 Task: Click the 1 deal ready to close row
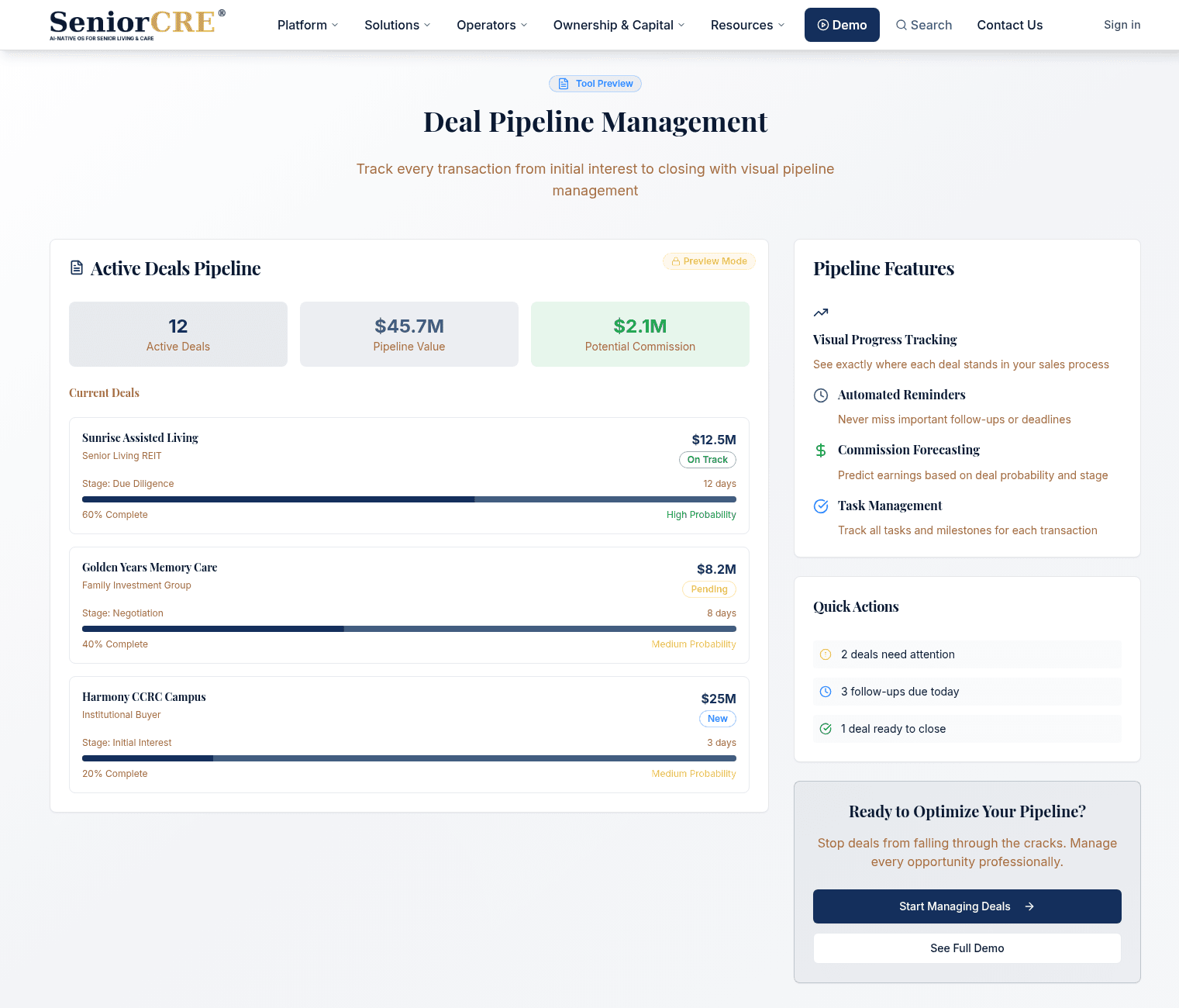click(967, 729)
